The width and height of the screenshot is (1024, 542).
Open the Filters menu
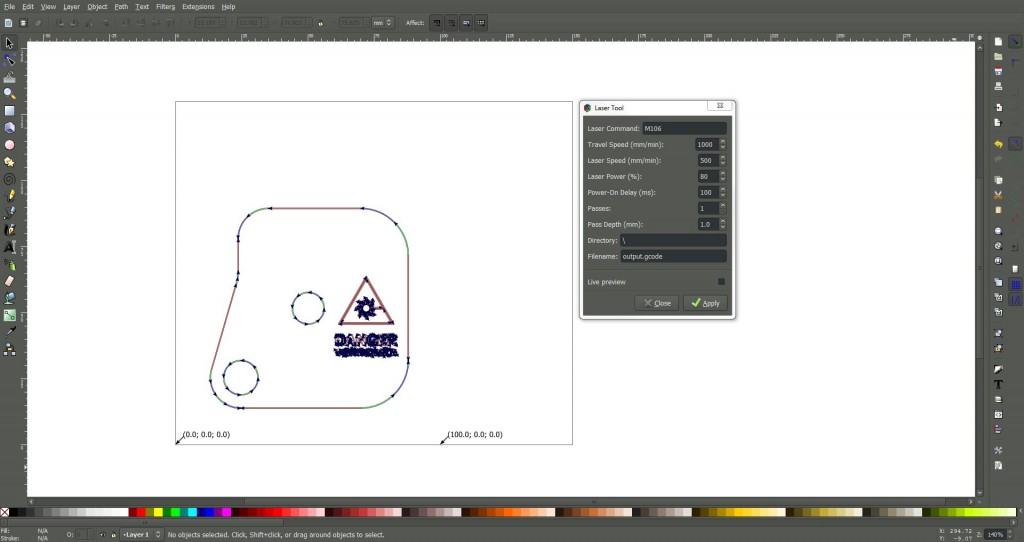(x=165, y=7)
